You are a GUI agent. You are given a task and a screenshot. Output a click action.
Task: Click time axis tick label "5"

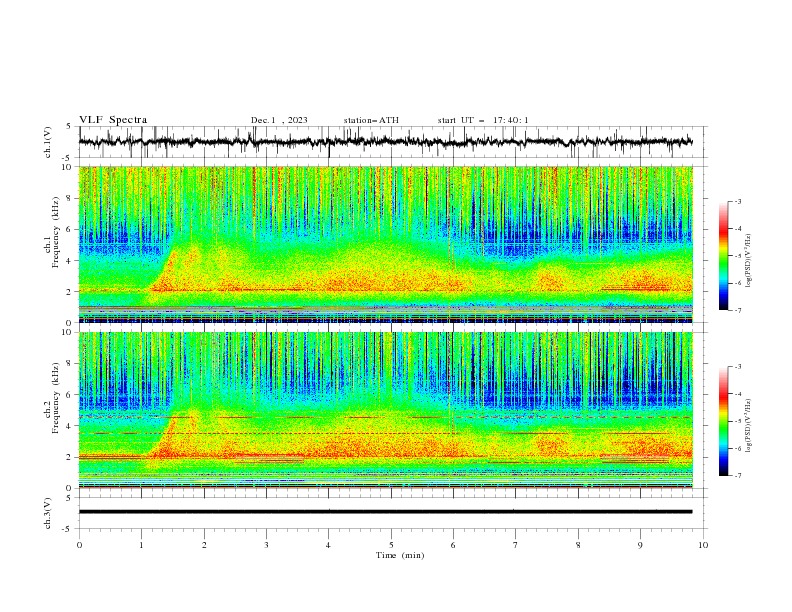pyautogui.click(x=391, y=545)
